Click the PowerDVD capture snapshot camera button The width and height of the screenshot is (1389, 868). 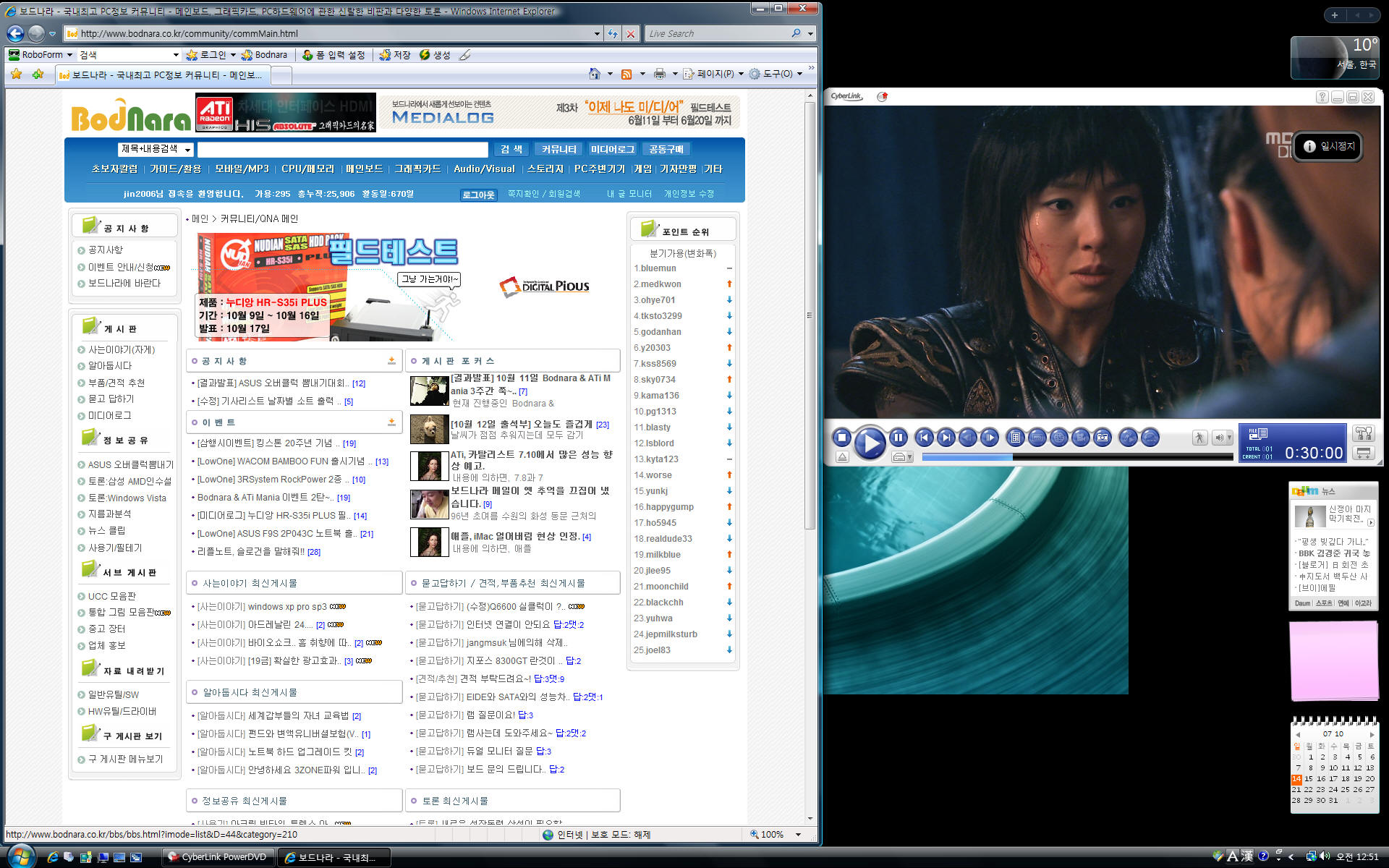pyautogui.click(x=1102, y=437)
